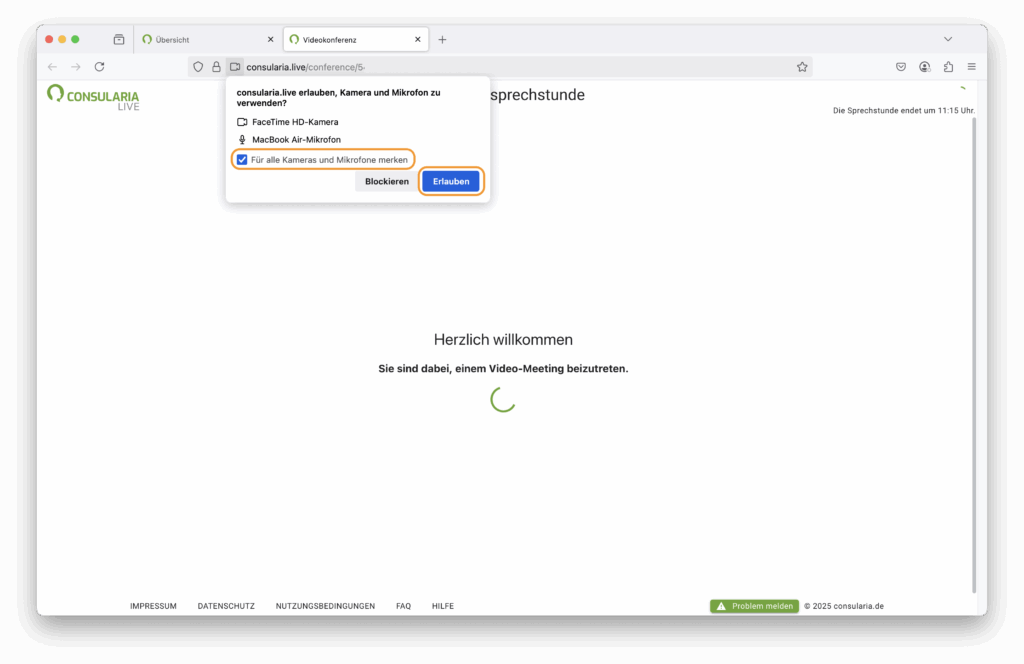Switch to the Übersicht tab
This screenshot has width=1024, height=664.
tap(206, 39)
